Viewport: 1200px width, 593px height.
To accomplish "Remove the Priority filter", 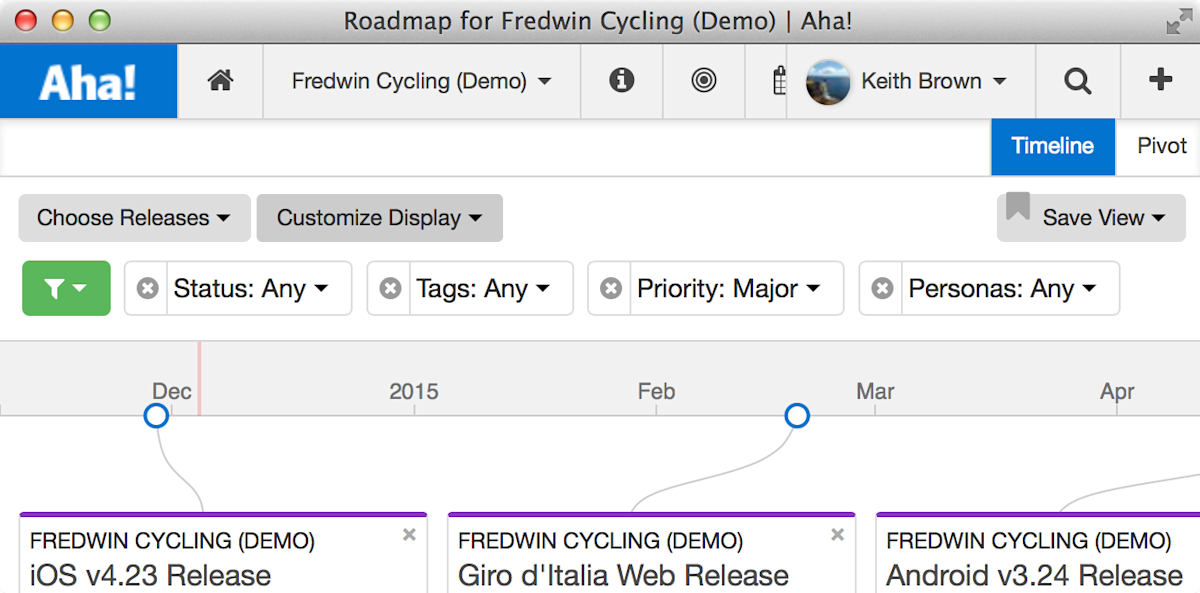I will click(610, 288).
